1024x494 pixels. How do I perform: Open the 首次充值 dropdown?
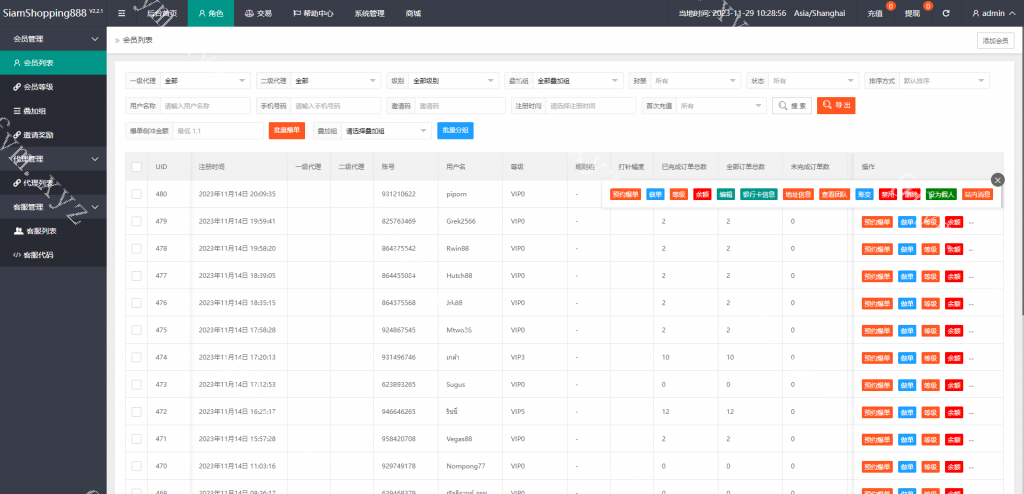pyautogui.click(x=721, y=105)
